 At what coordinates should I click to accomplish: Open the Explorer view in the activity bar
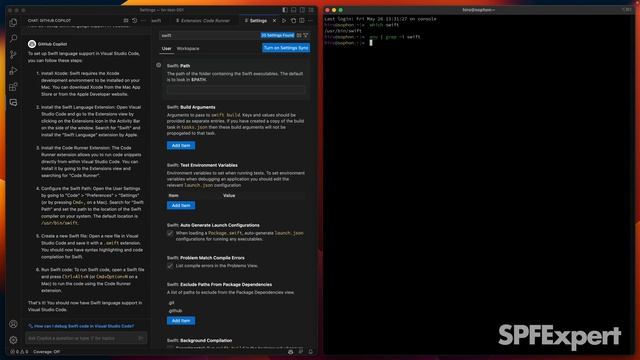13,22
